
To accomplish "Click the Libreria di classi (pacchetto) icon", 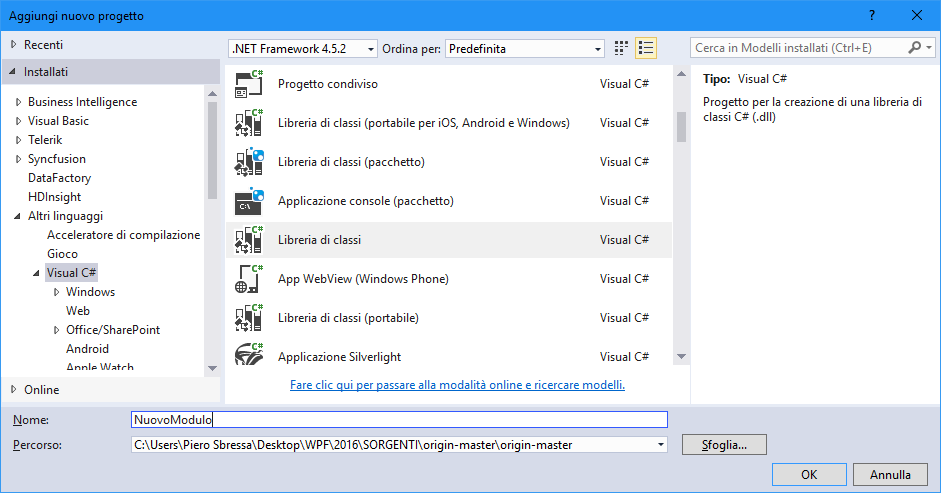I will [248, 162].
